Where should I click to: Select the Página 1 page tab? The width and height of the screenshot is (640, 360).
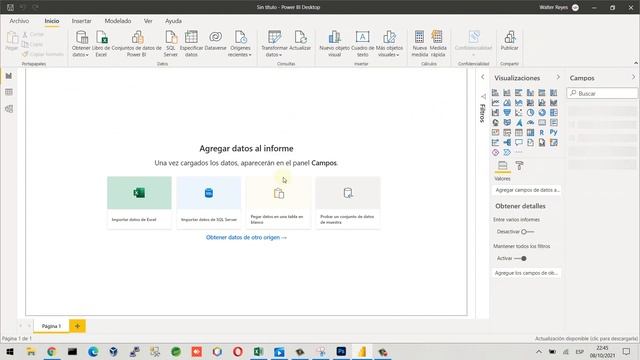[x=51, y=326]
